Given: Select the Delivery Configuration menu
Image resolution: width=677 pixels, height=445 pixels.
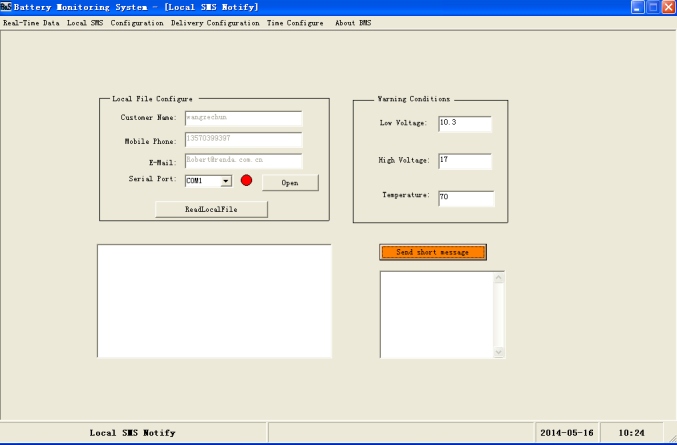Looking at the screenshot, I should coord(216,23).
